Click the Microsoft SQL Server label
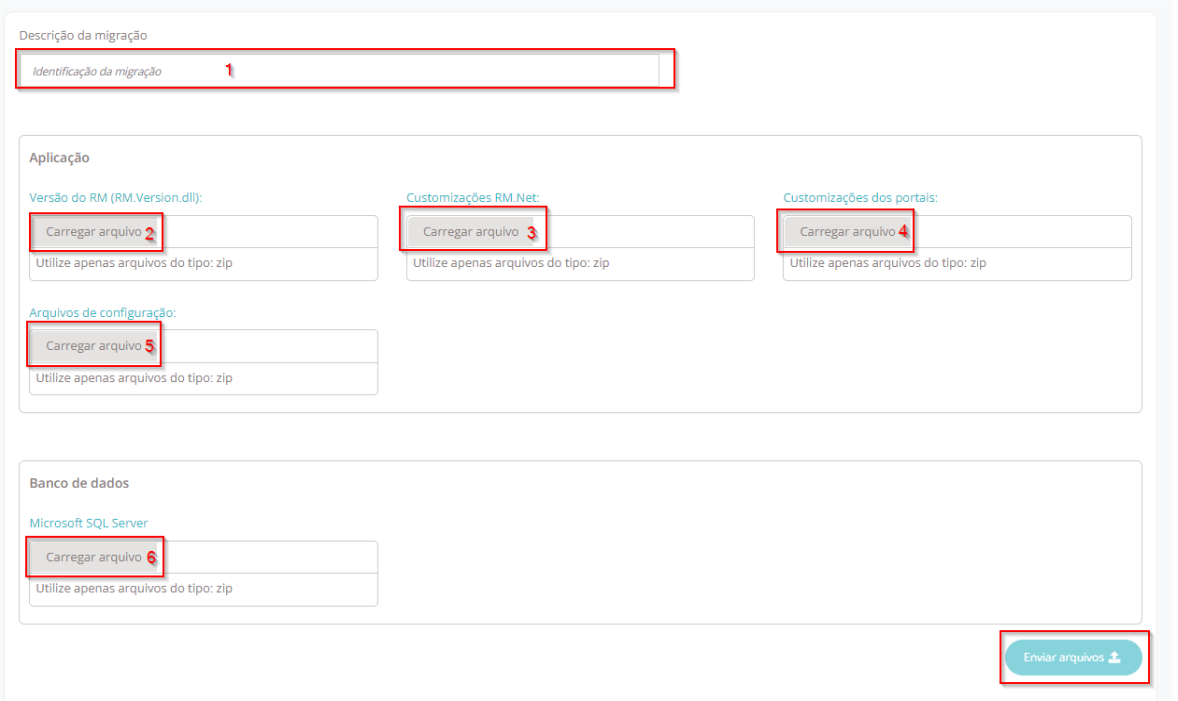 (x=89, y=523)
